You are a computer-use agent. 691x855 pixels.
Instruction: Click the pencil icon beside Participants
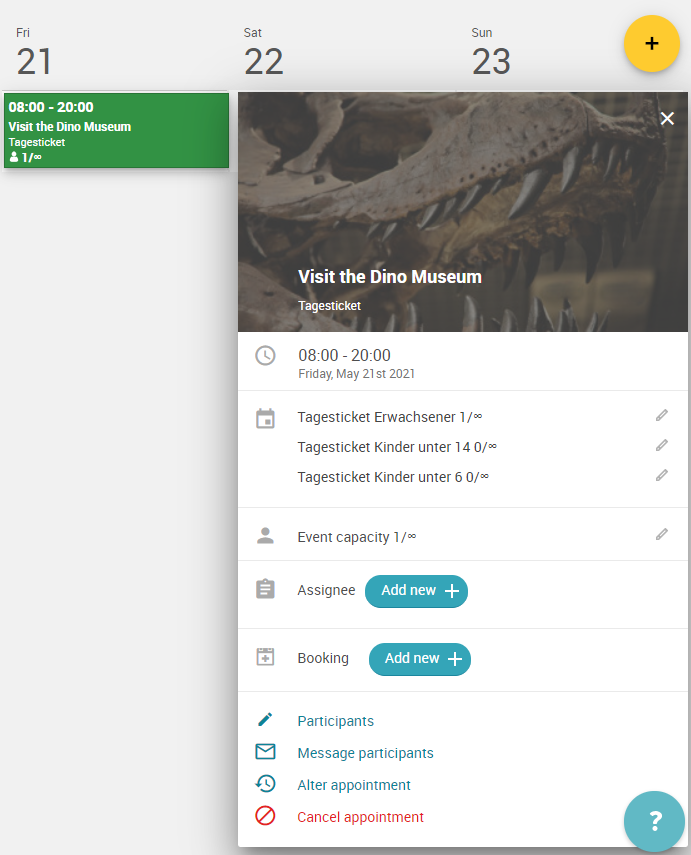click(x=265, y=720)
